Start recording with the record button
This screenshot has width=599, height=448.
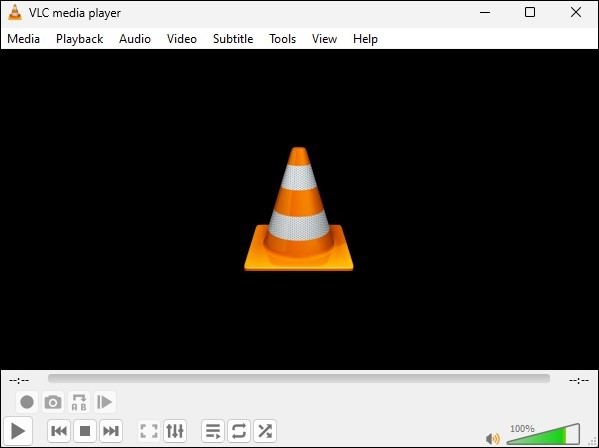pyautogui.click(x=27, y=402)
